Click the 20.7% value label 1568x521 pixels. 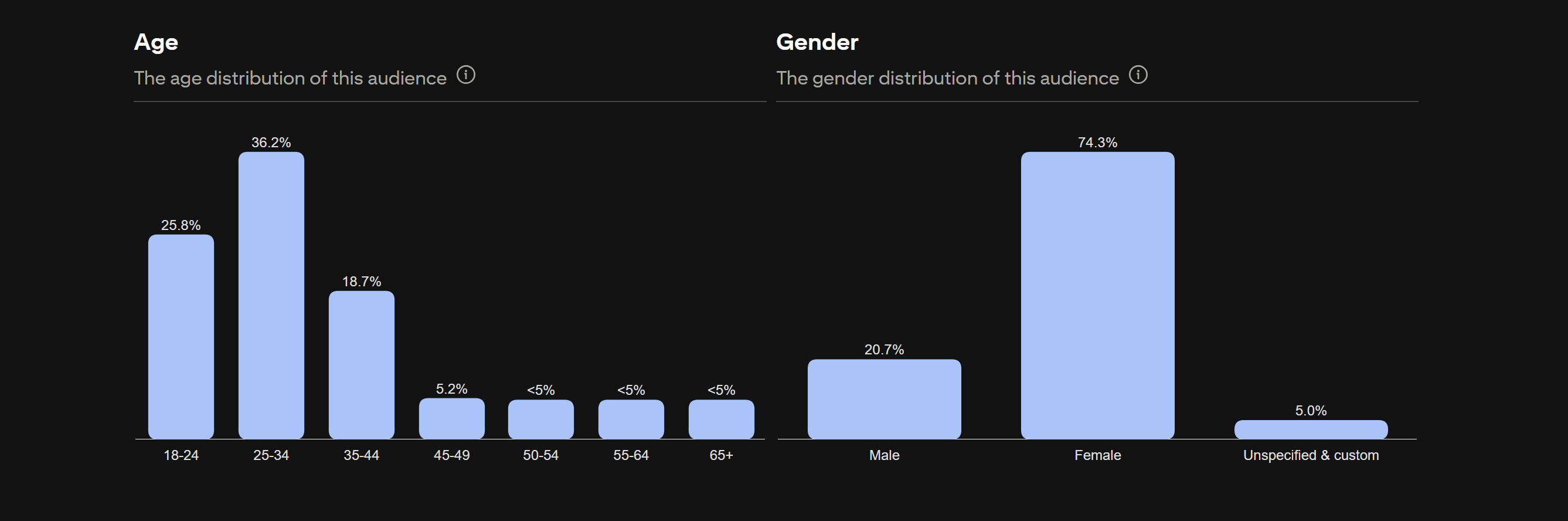pos(884,350)
